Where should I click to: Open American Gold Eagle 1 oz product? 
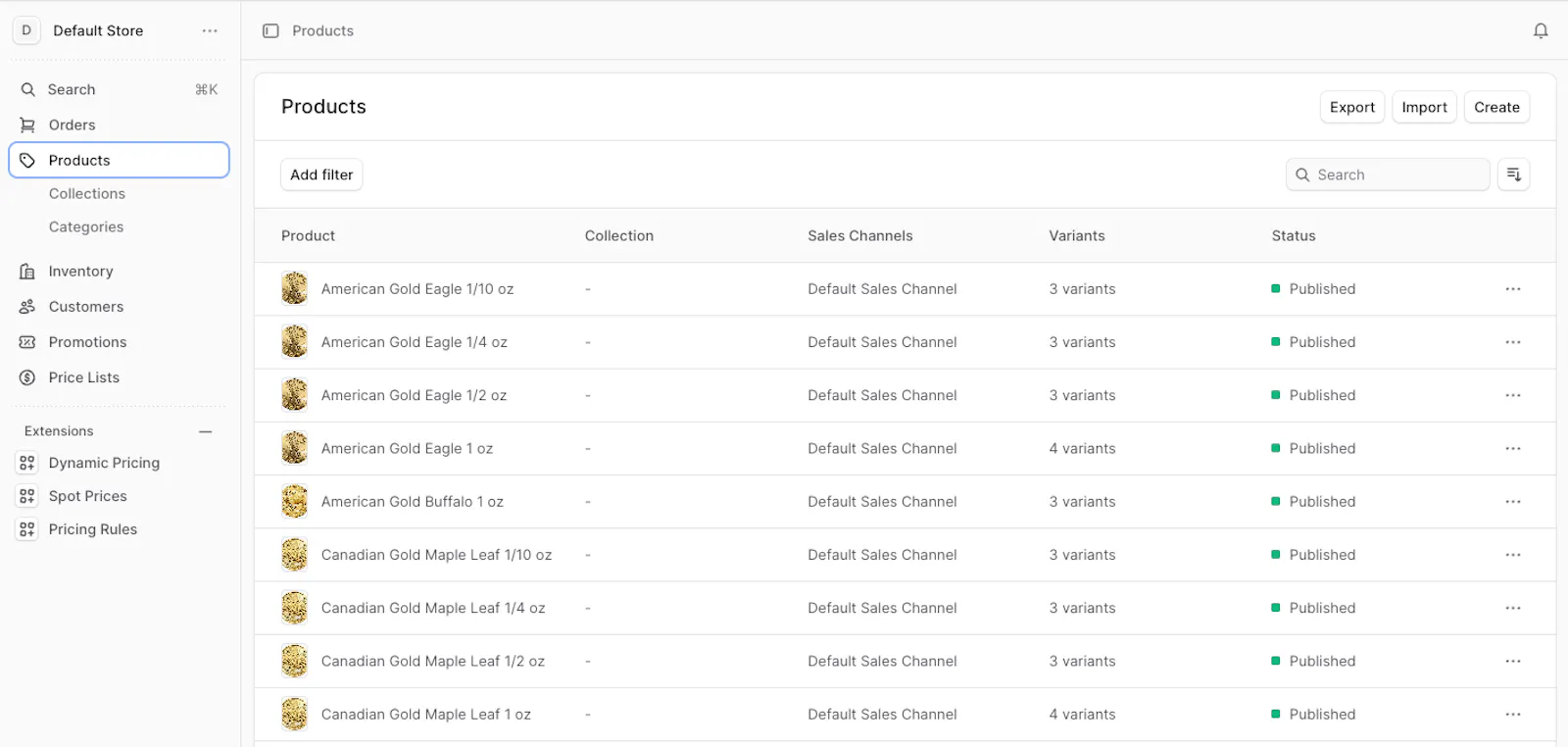[x=407, y=448]
